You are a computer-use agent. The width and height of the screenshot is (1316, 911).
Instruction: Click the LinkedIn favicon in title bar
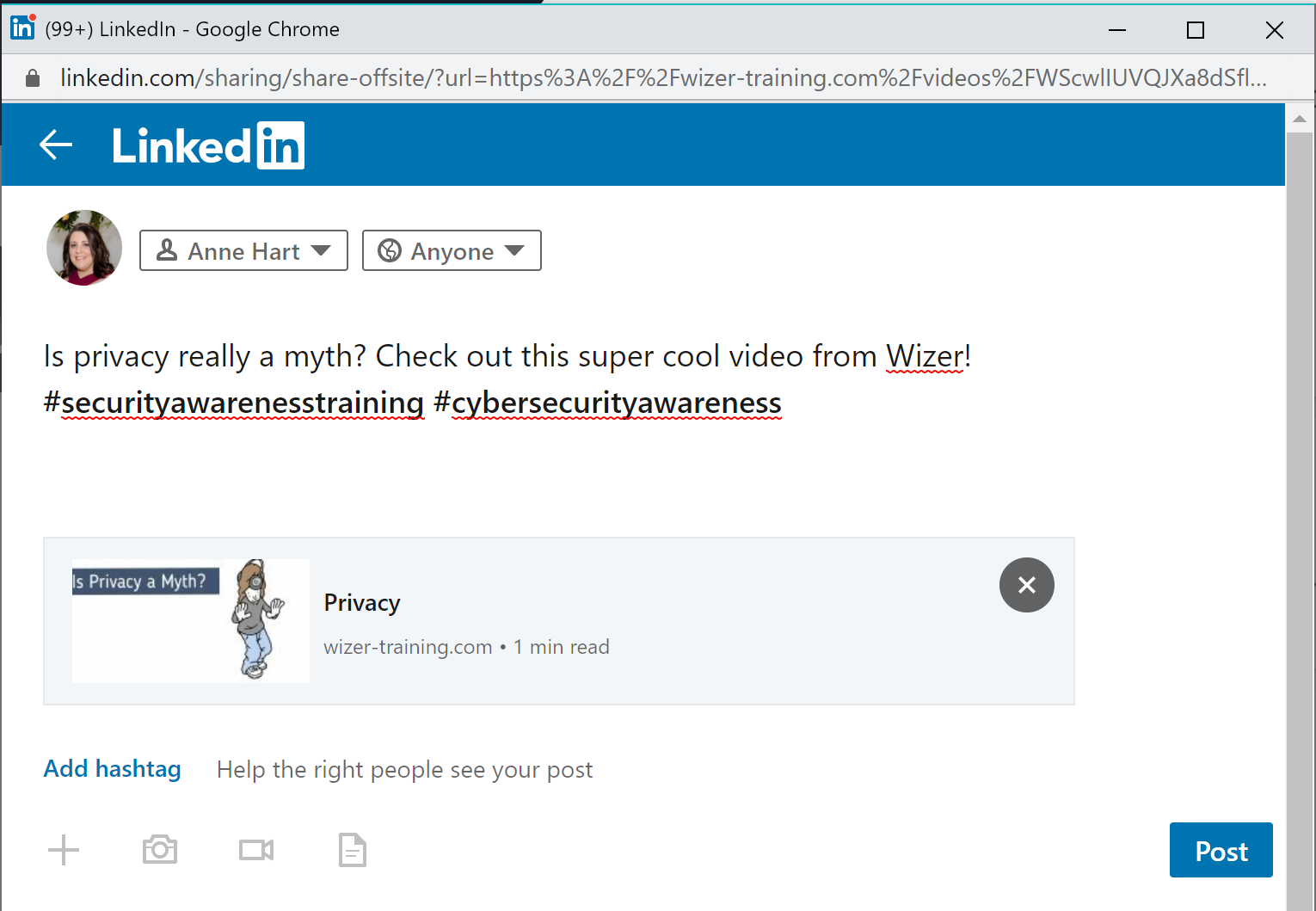(22, 28)
